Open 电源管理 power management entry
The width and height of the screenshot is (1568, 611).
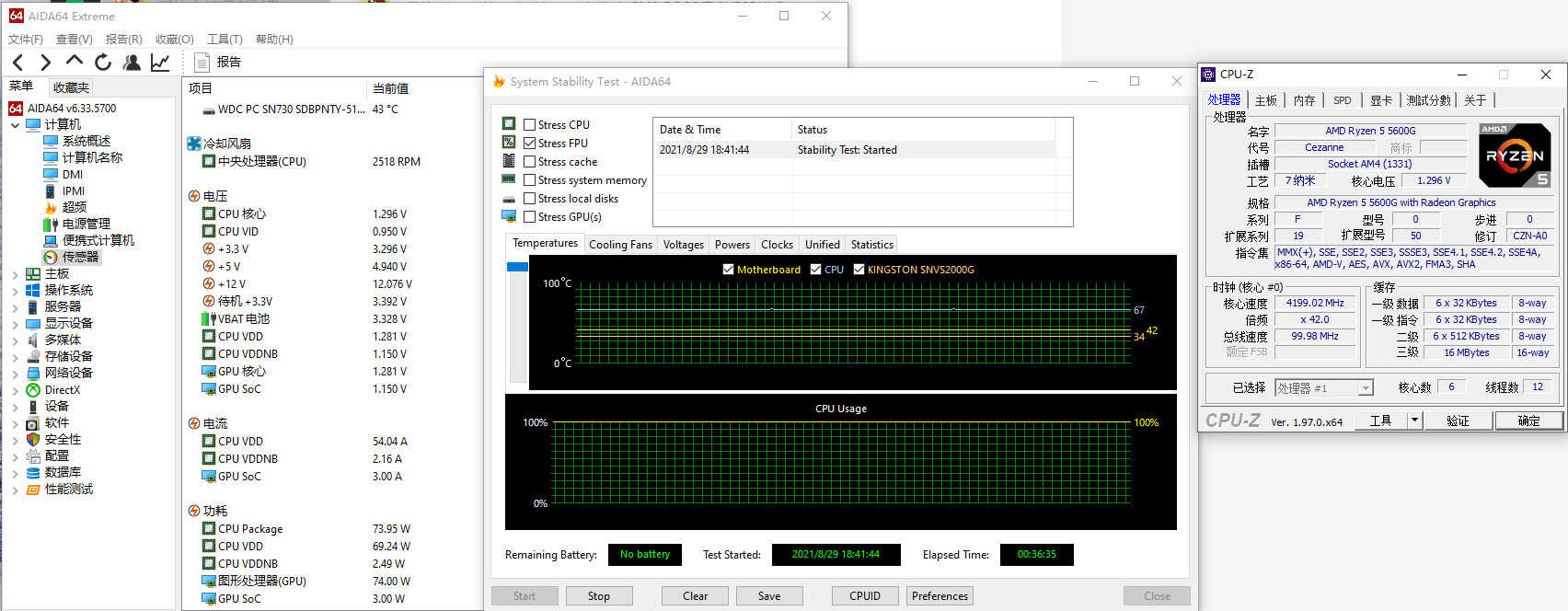(86, 224)
